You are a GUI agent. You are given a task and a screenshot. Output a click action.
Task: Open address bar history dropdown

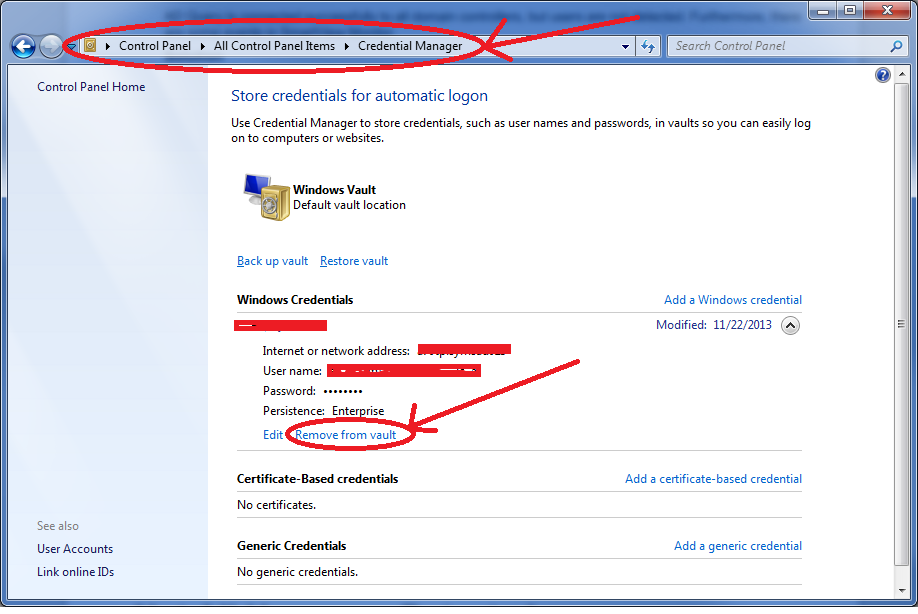click(625, 46)
